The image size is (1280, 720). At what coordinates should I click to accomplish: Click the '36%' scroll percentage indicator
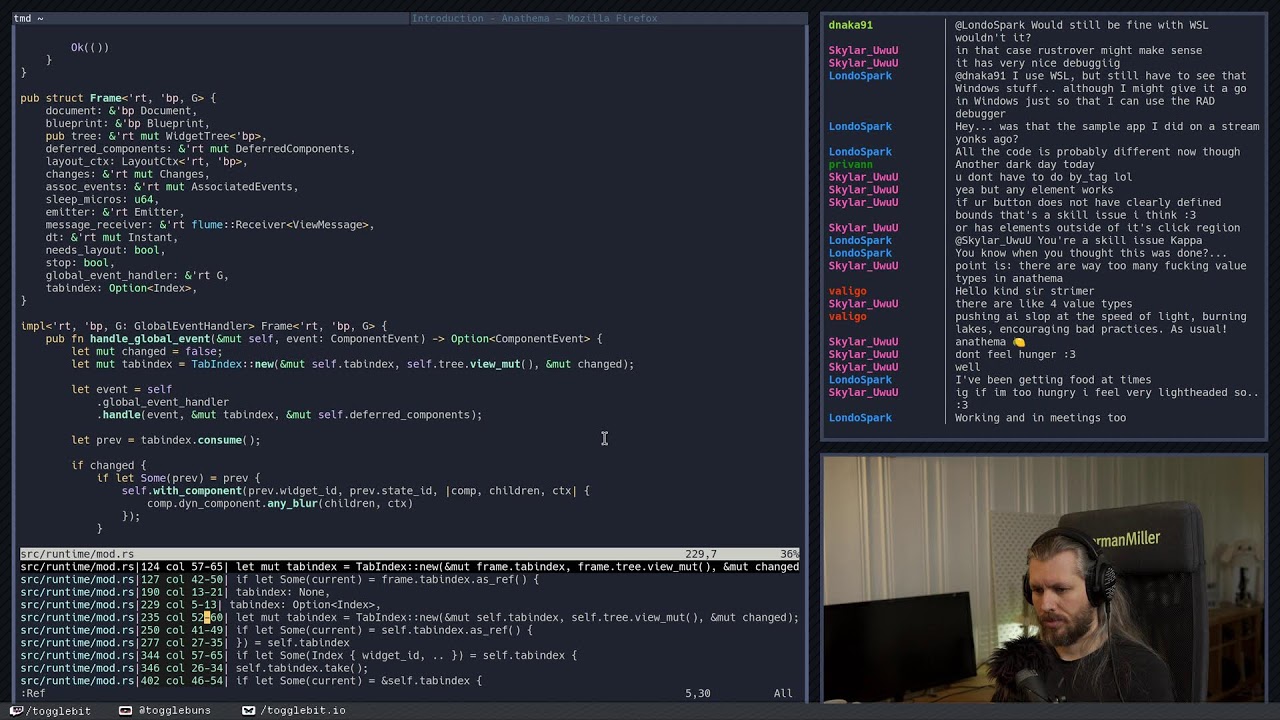pos(789,554)
